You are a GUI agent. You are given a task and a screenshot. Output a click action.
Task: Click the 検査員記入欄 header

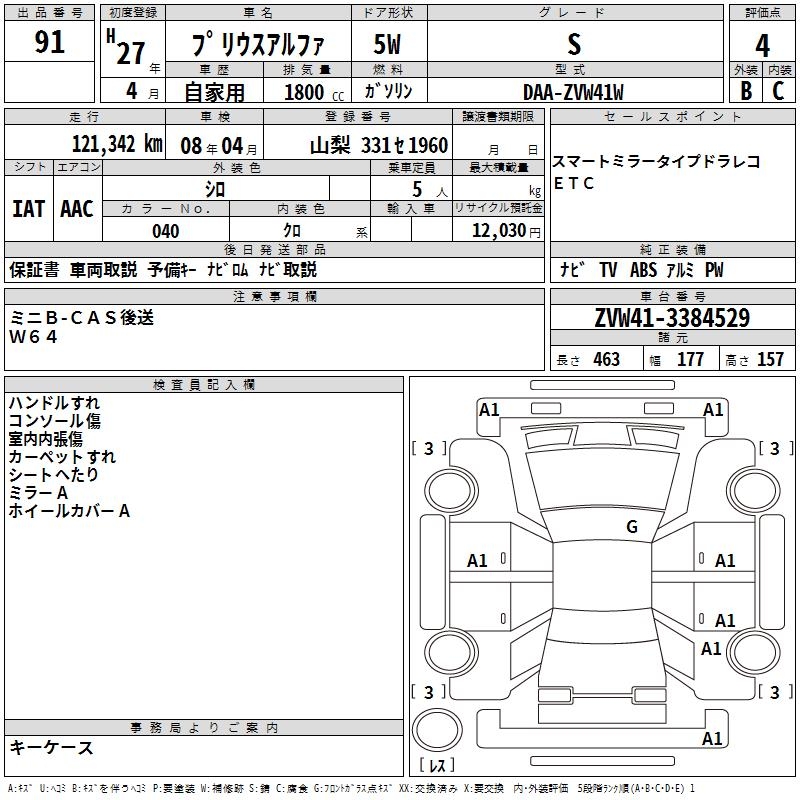click(x=204, y=385)
